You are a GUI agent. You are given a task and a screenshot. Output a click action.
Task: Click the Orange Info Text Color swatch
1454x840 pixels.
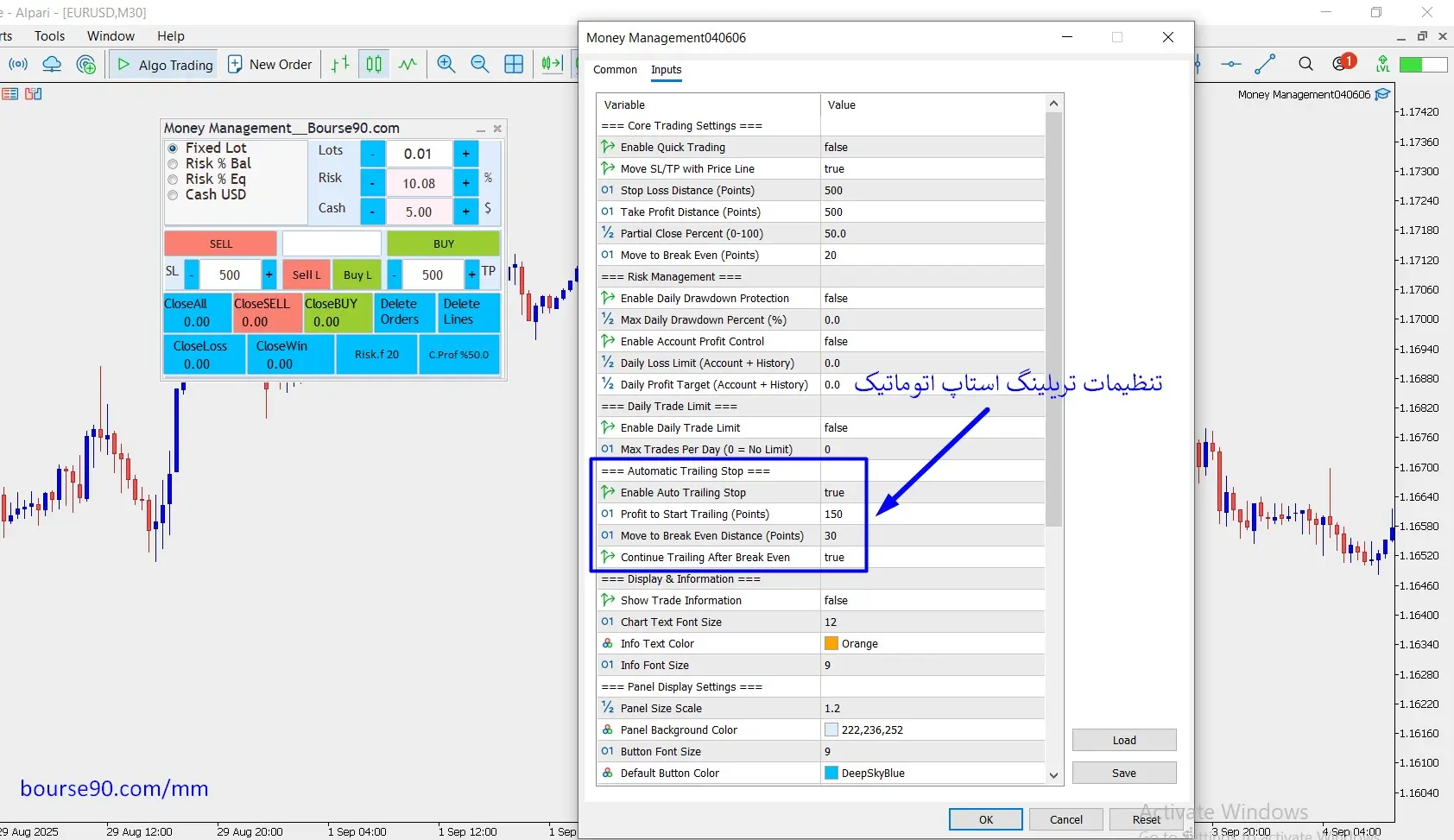pos(831,643)
